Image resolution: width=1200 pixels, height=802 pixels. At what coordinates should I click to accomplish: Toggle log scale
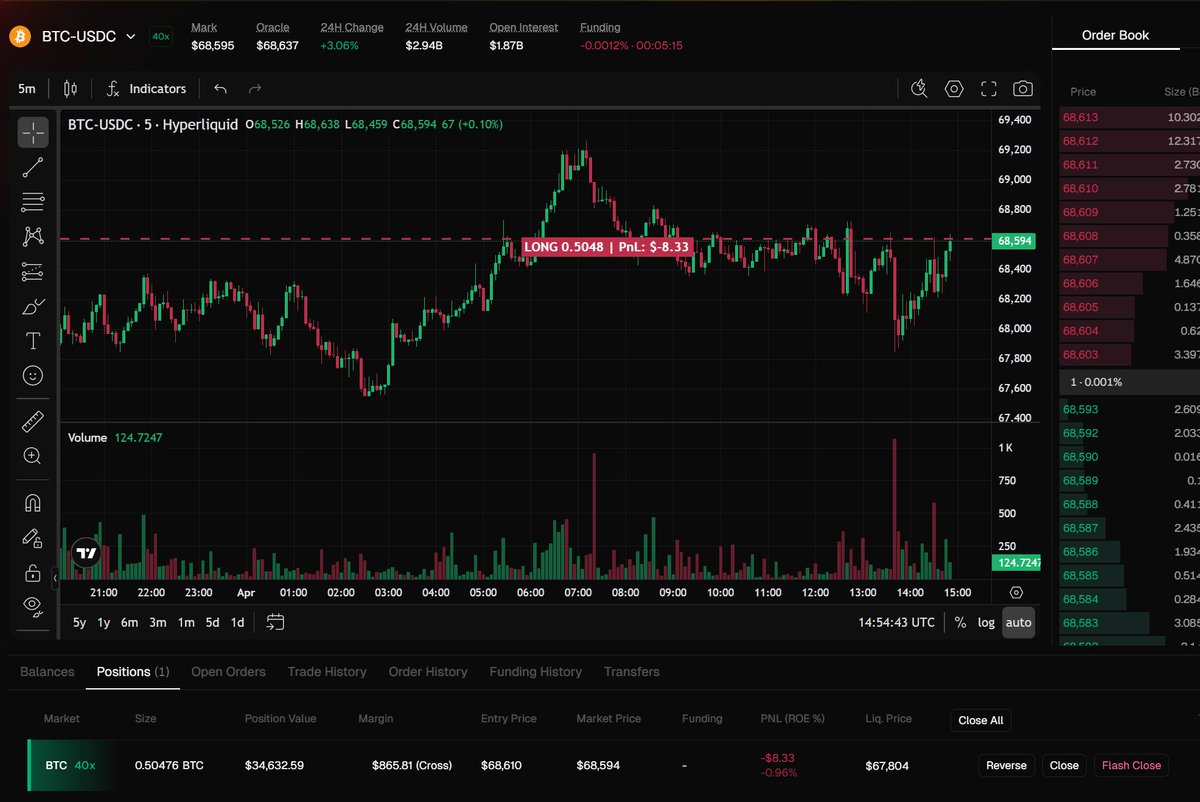coord(986,622)
